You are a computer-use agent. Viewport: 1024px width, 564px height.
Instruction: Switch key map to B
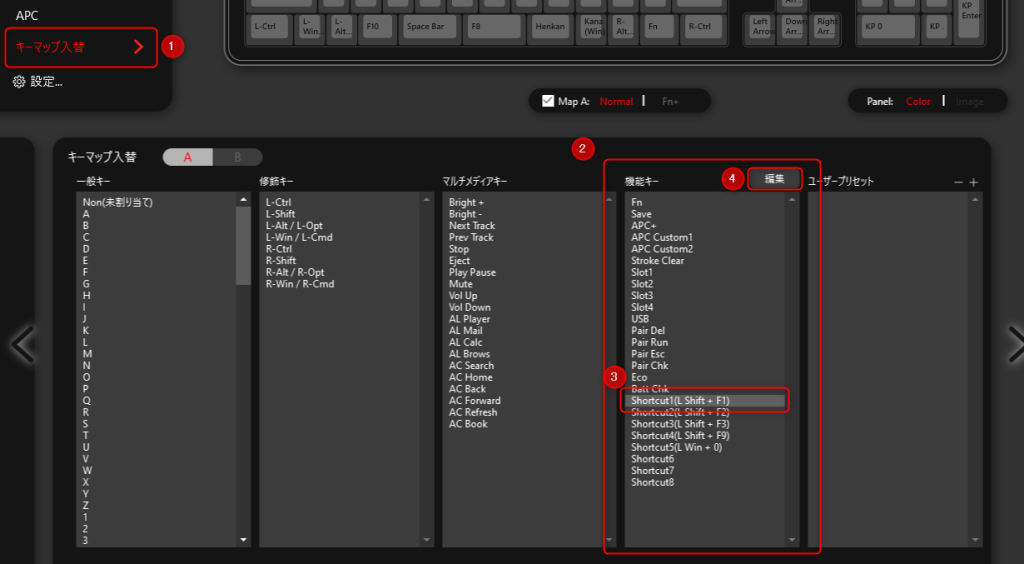click(237, 157)
